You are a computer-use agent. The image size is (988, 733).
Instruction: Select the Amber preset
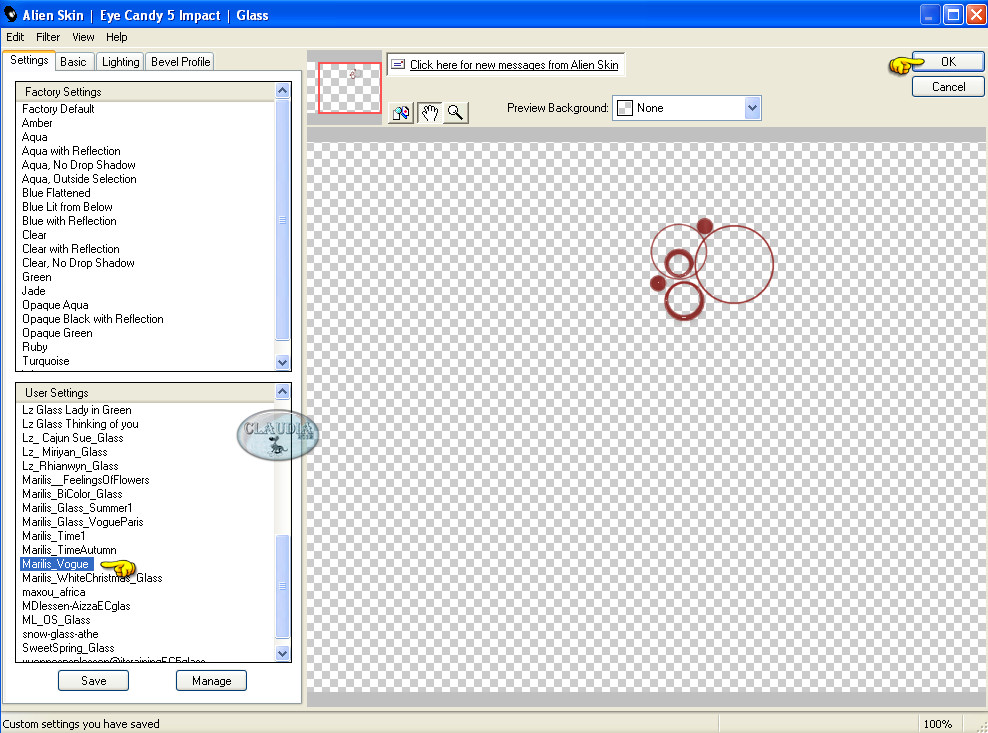(37, 123)
